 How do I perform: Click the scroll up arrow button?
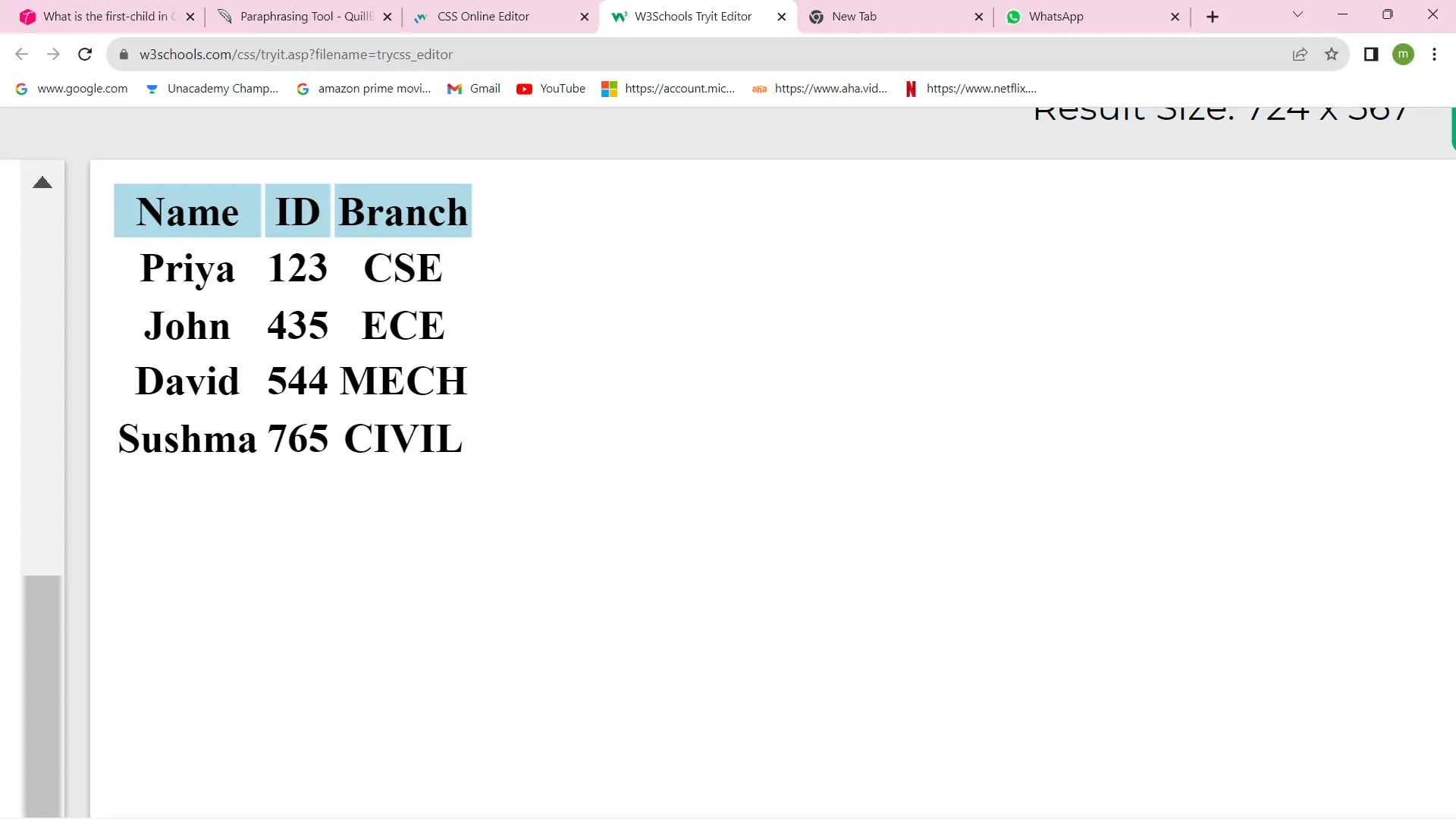click(42, 183)
